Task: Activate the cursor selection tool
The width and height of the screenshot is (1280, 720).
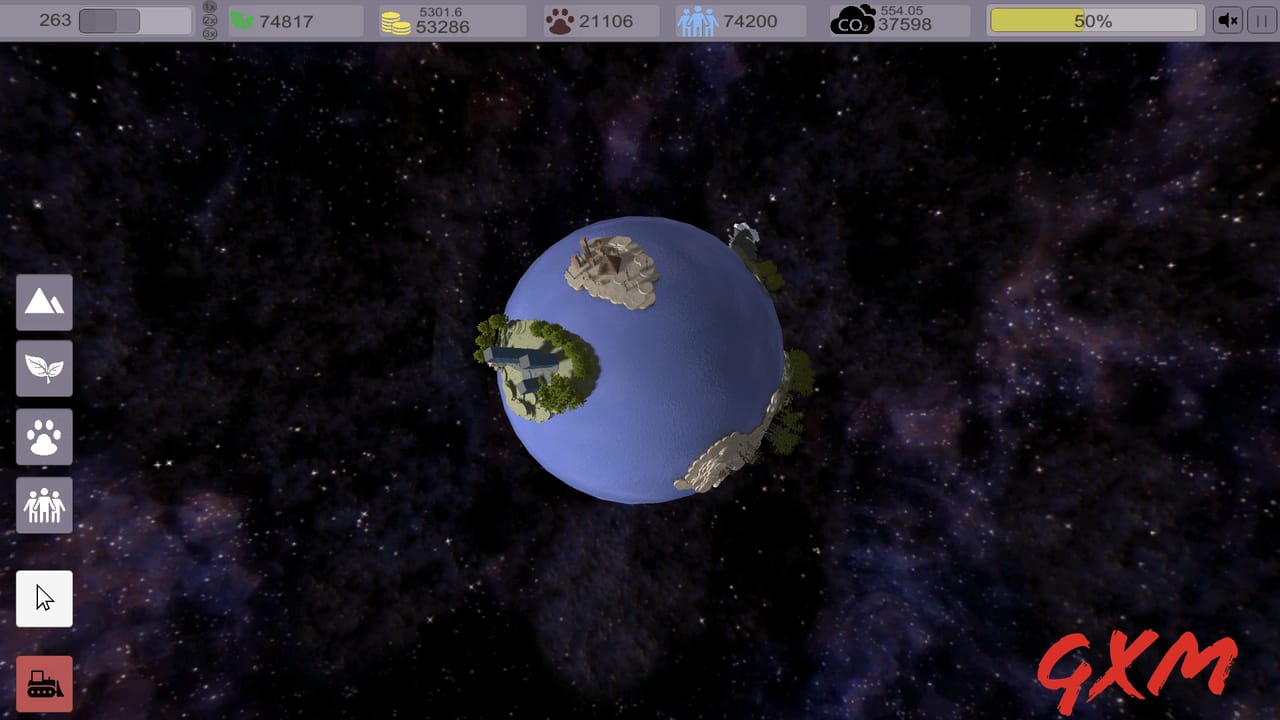Action: [x=44, y=596]
